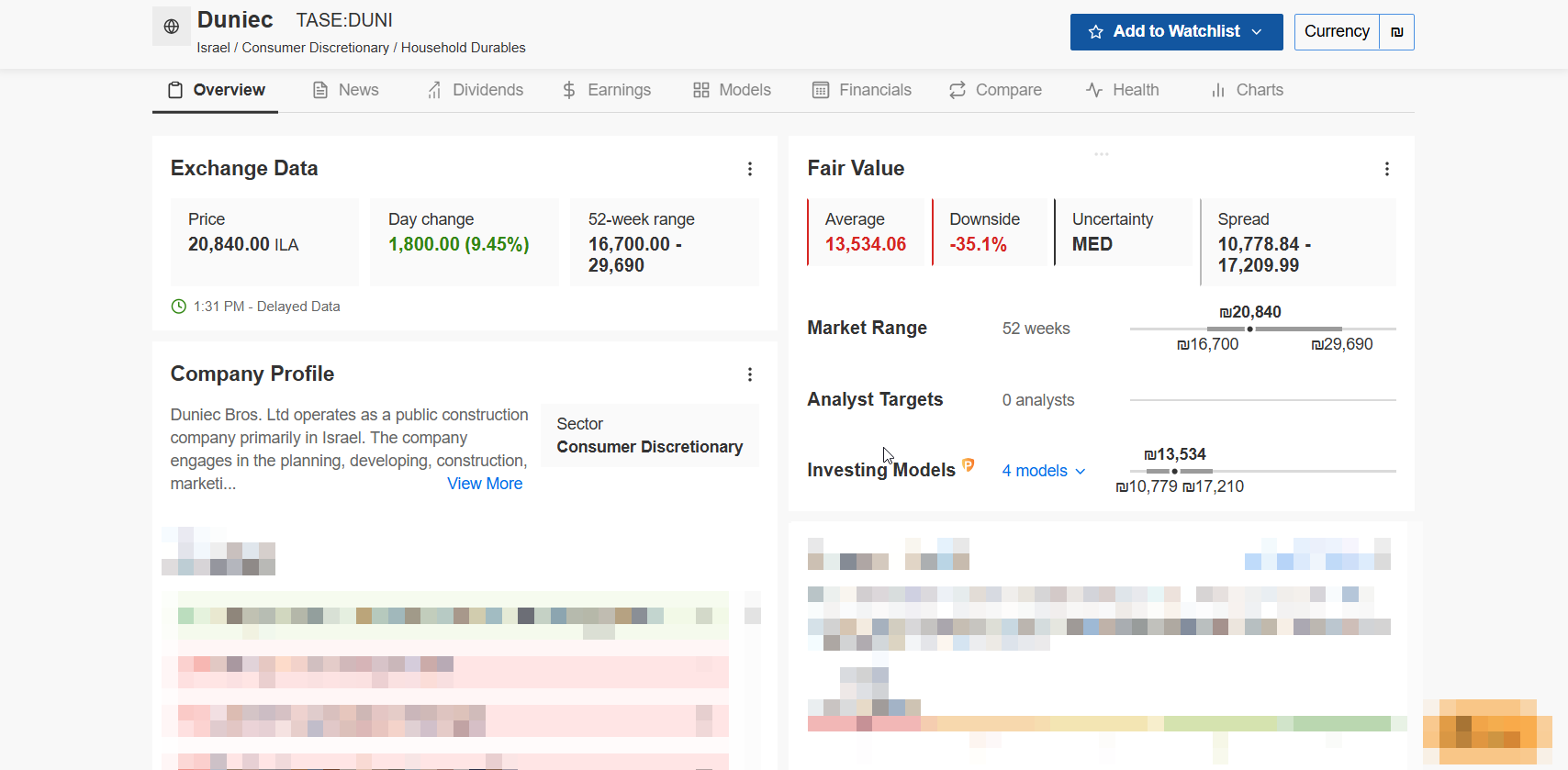The image size is (1568, 770).
Task: Click the Analyst Targets range bar
Action: (x=1262, y=400)
